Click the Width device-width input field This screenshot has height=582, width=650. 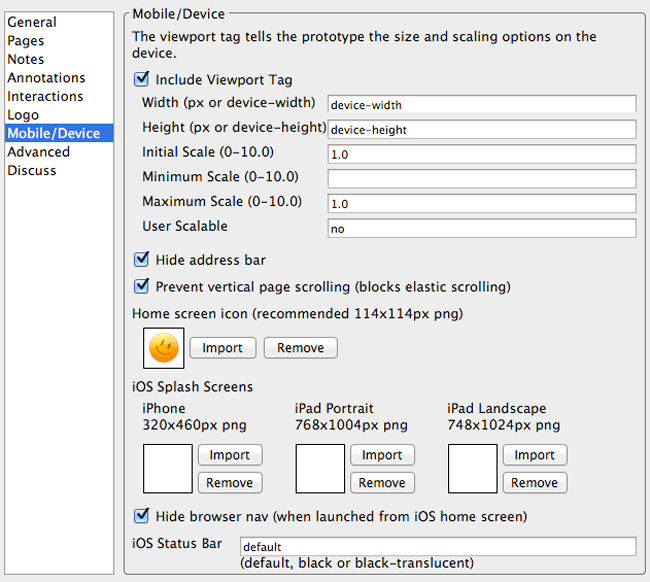point(482,104)
